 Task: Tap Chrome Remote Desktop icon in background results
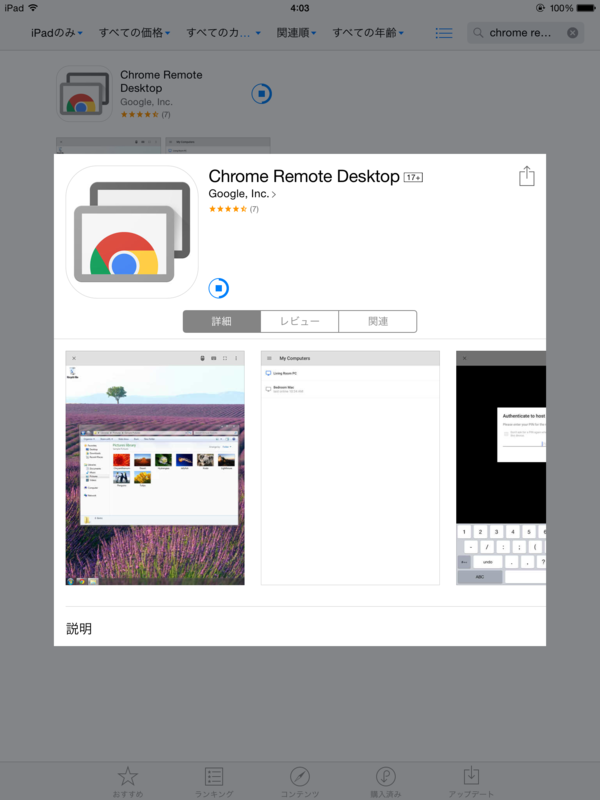pyautogui.click(x=84, y=93)
